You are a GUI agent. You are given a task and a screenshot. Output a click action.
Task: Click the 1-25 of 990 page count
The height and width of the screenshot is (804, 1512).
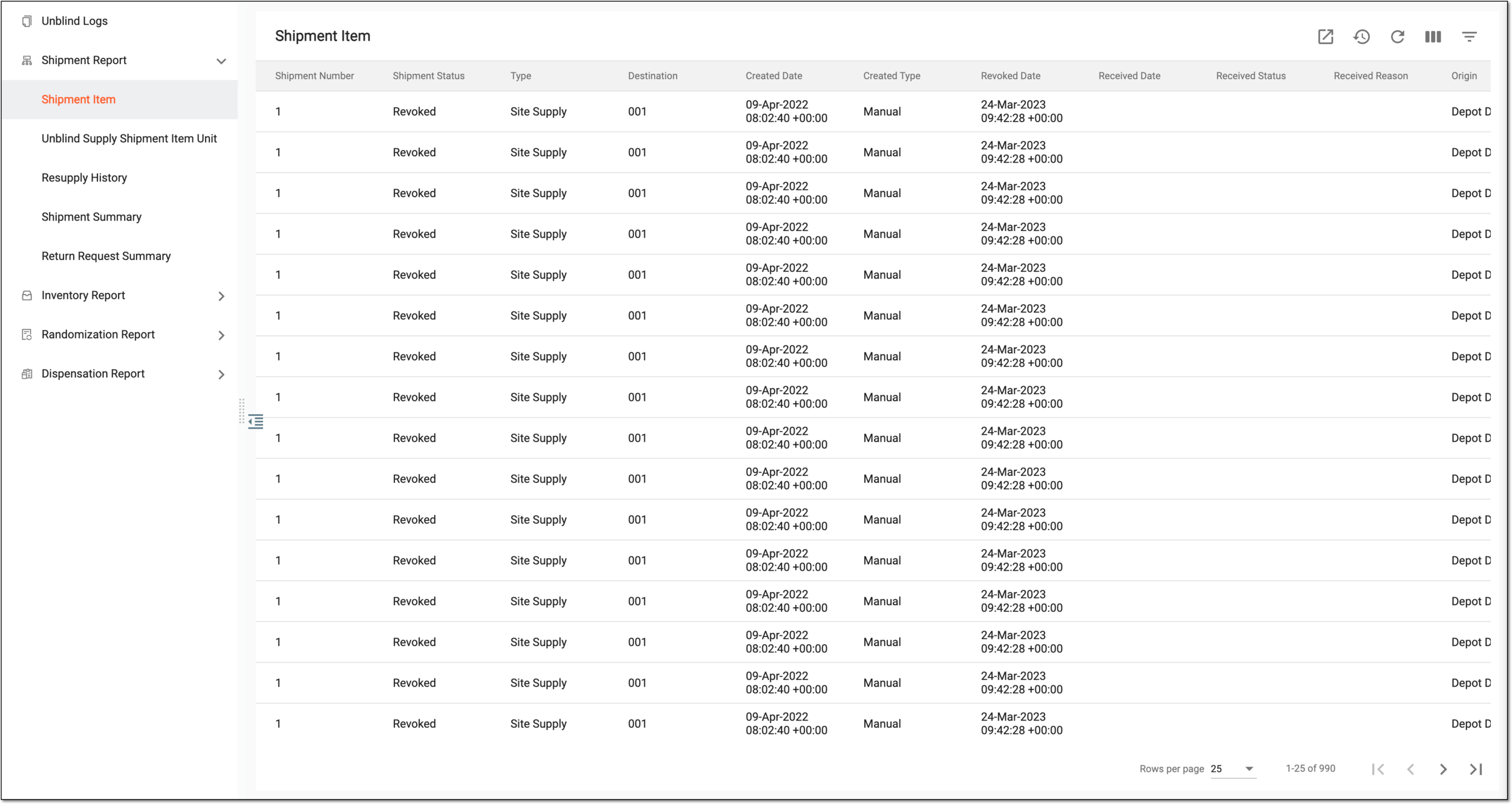[1310, 769]
